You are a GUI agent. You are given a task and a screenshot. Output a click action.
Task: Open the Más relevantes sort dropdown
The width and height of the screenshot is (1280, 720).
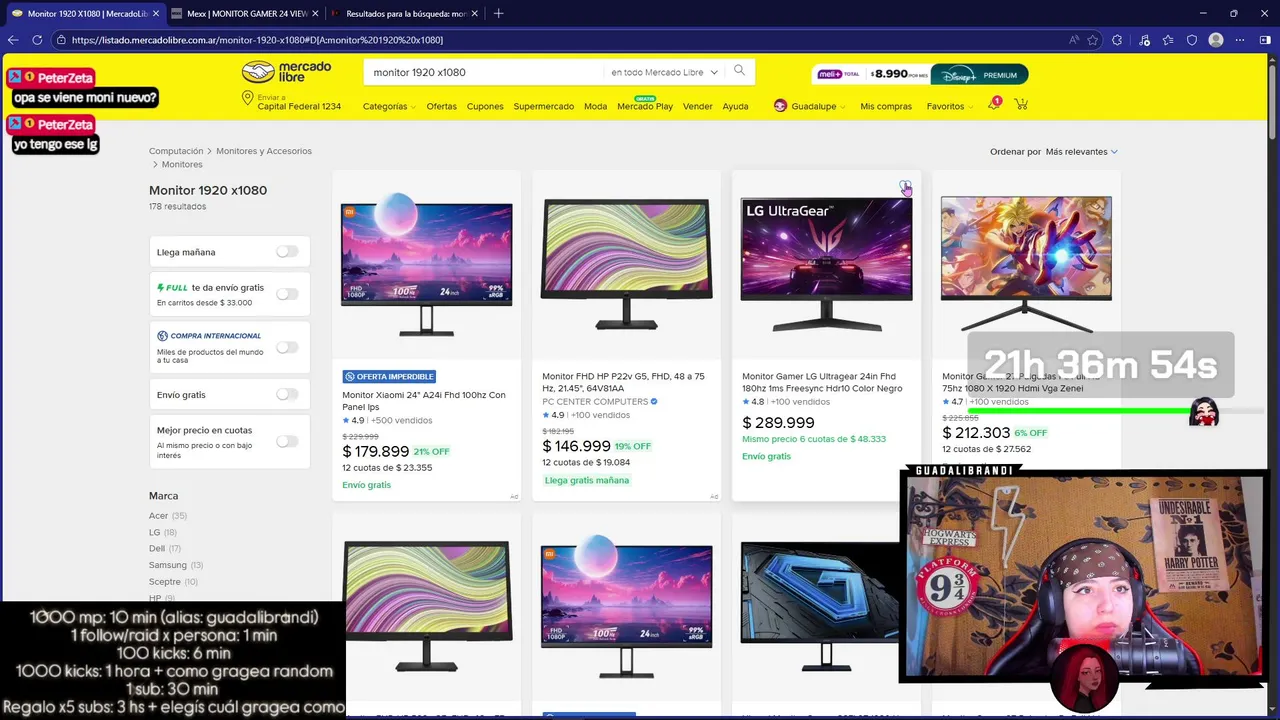(1082, 152)
